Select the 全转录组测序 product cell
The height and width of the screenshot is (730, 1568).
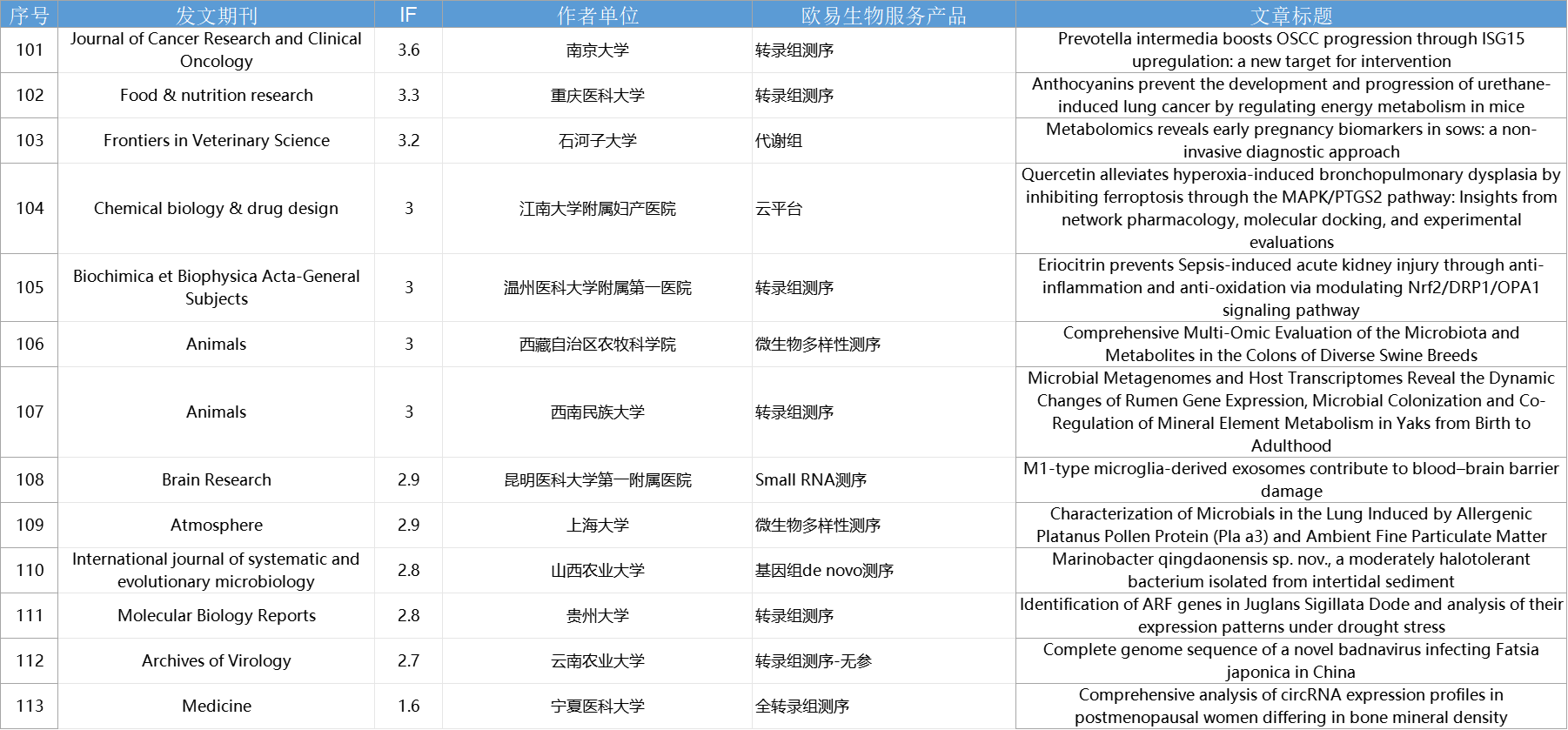(x=884, y=707)
